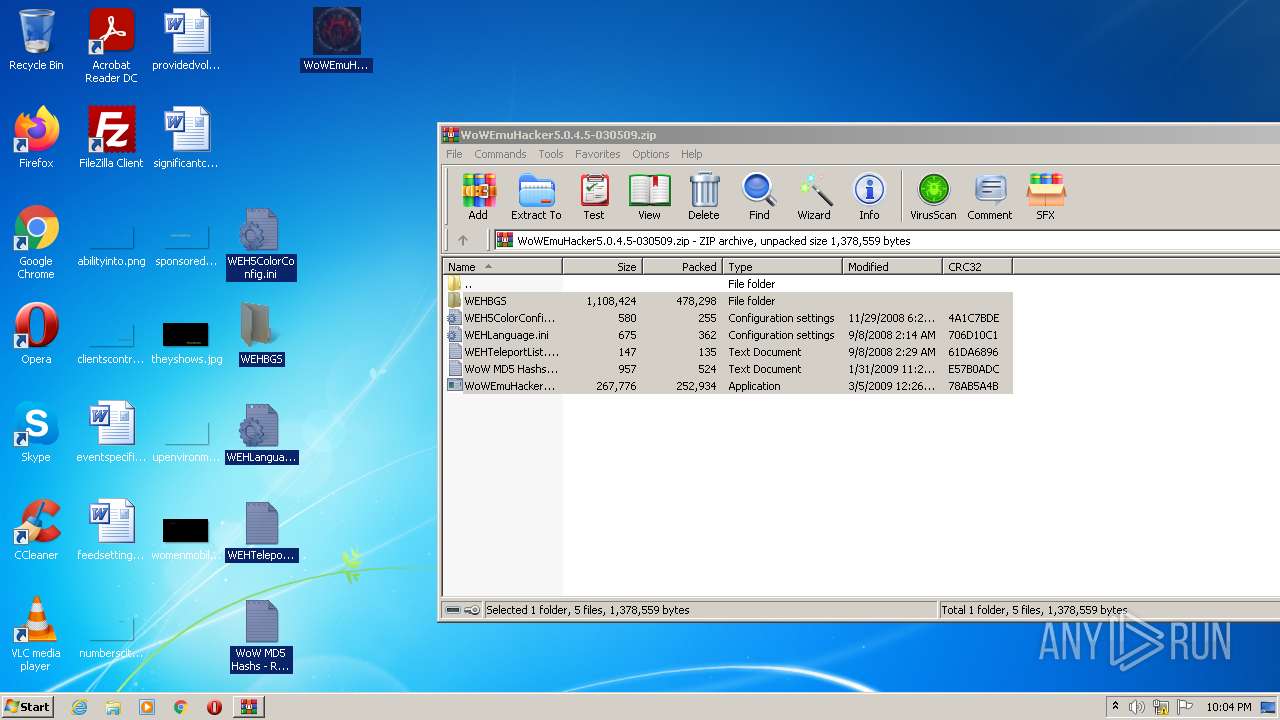Select the parent folder '..' row

(x=728, y=284)
